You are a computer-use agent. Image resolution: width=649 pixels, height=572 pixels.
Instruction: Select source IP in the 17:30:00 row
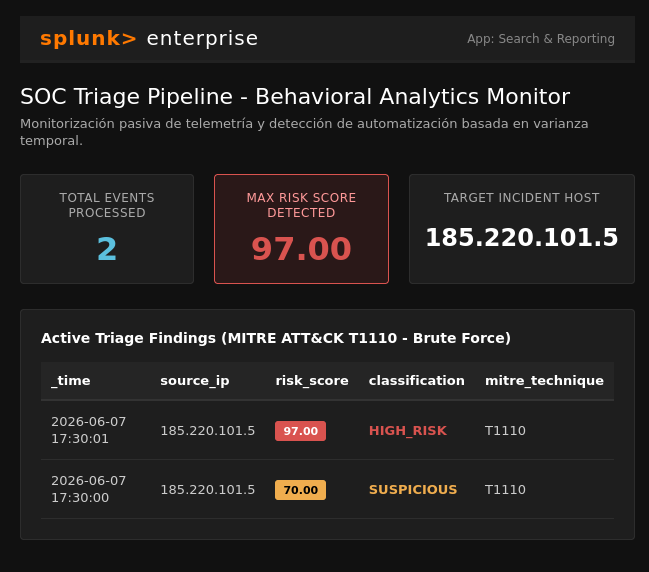[x=208, y=490]
